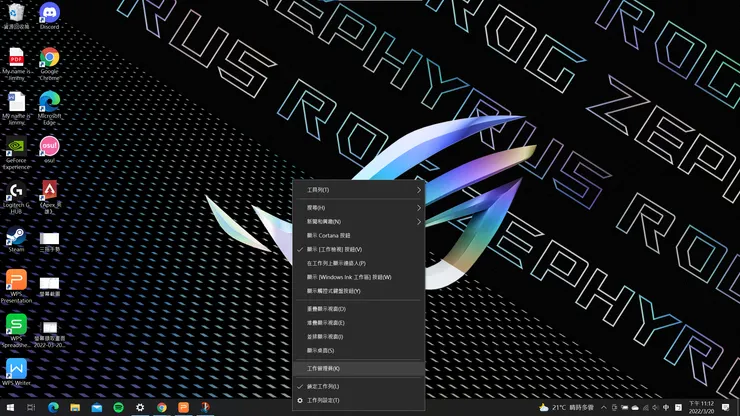This screenshot has width=740, height=416.
Task: Select the Apex Legends shortcut
Action: [50, 197]
